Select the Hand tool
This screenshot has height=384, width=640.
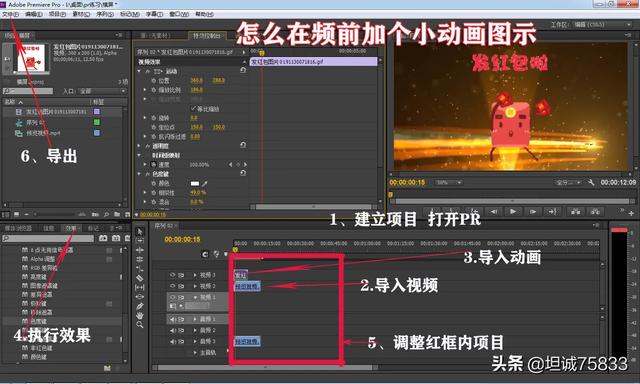140,315
